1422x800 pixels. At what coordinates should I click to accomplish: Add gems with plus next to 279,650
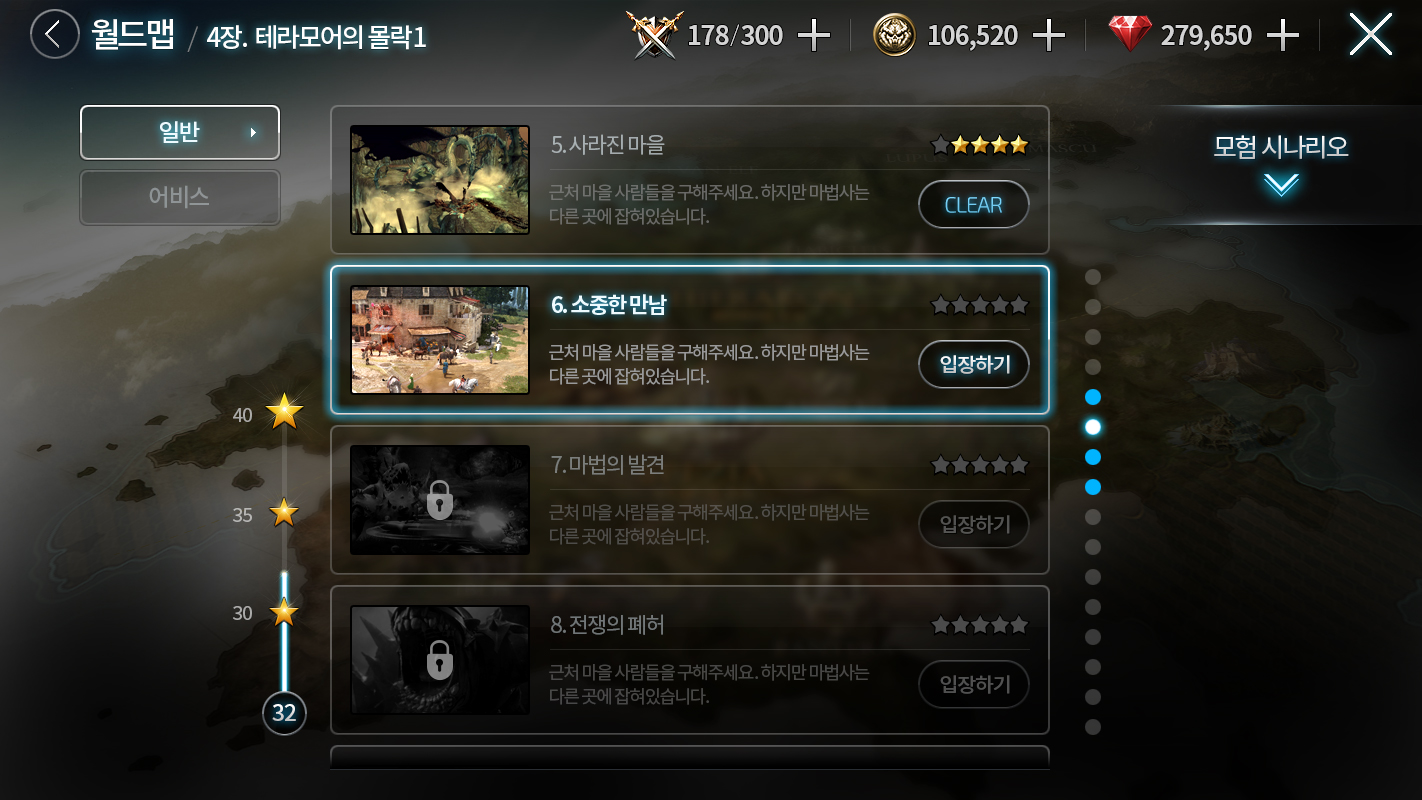pyautogui.click(x=1282, y=36)
